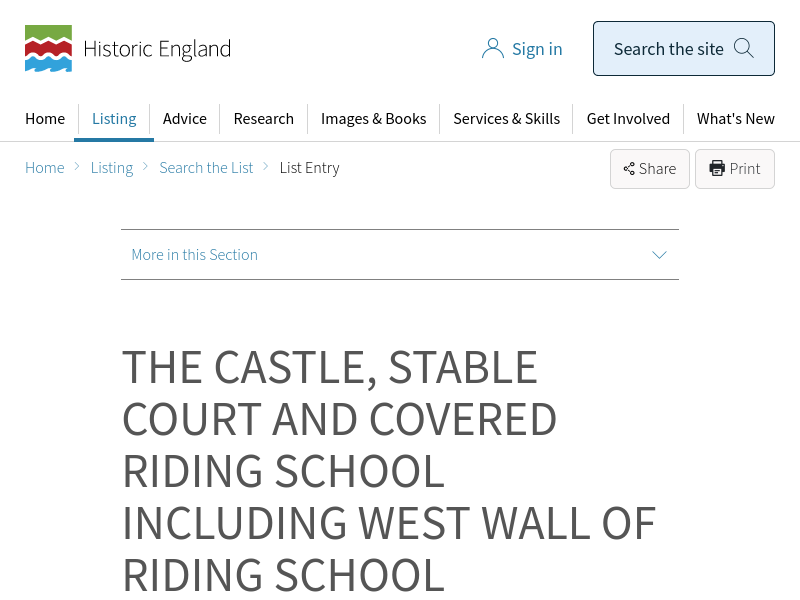This screenshot has height=600, width=800.
Task: Click the Share icon
Action: [x=629, y=169]
